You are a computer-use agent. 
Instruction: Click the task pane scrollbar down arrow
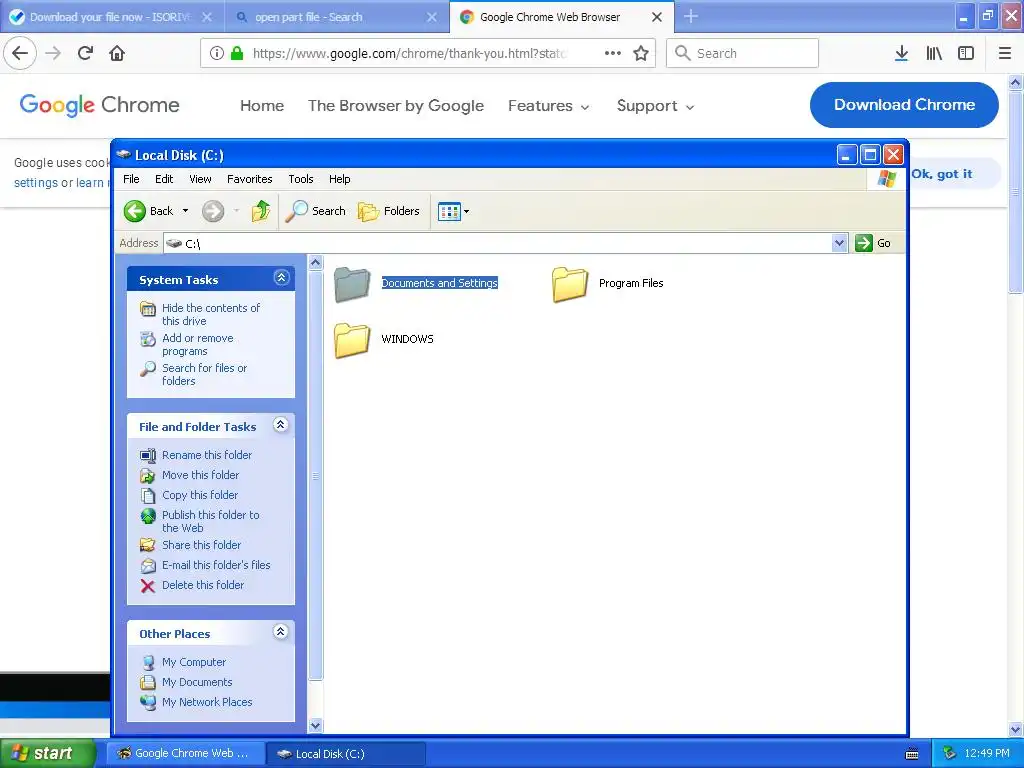315,725
